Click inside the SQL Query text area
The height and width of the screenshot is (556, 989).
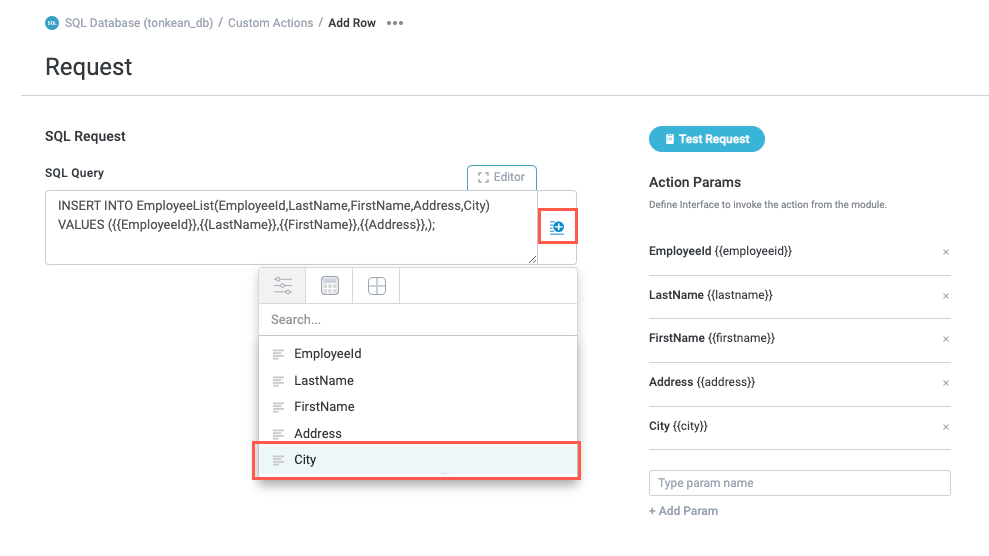pos(290,245)
